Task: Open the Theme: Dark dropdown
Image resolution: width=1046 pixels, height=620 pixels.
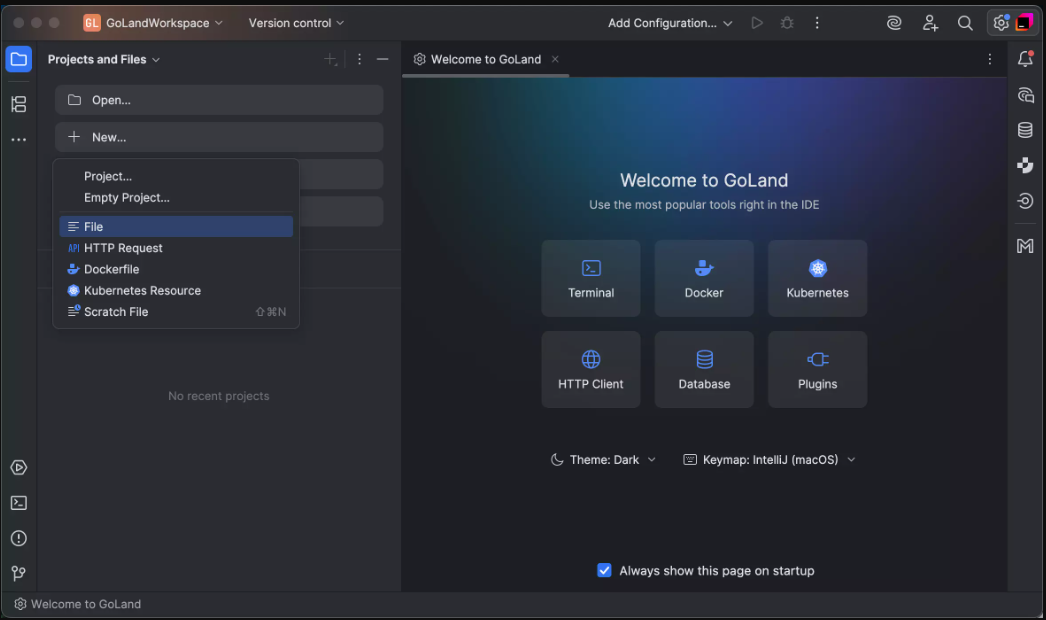Action: [604, 459]
